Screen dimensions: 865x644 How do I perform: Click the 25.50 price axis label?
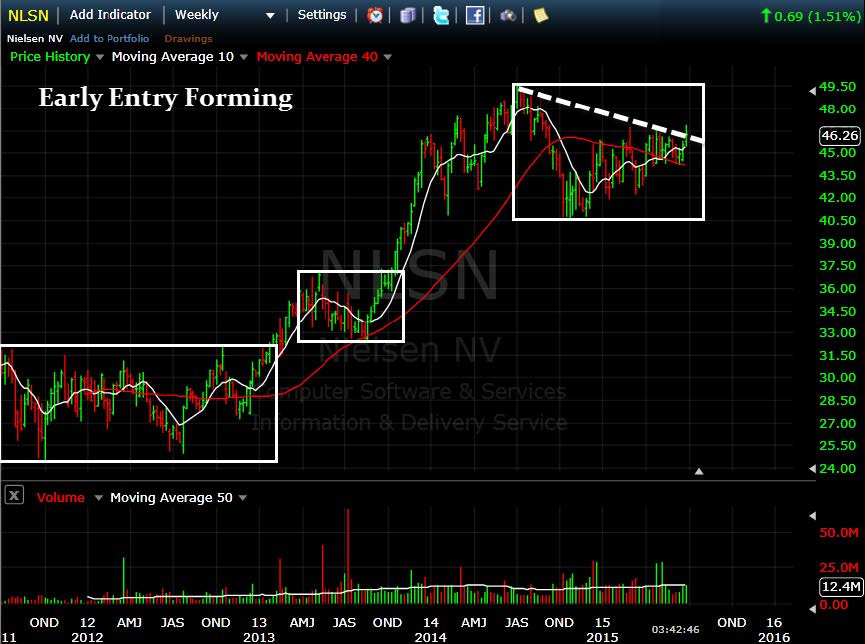tap(837, 445)
